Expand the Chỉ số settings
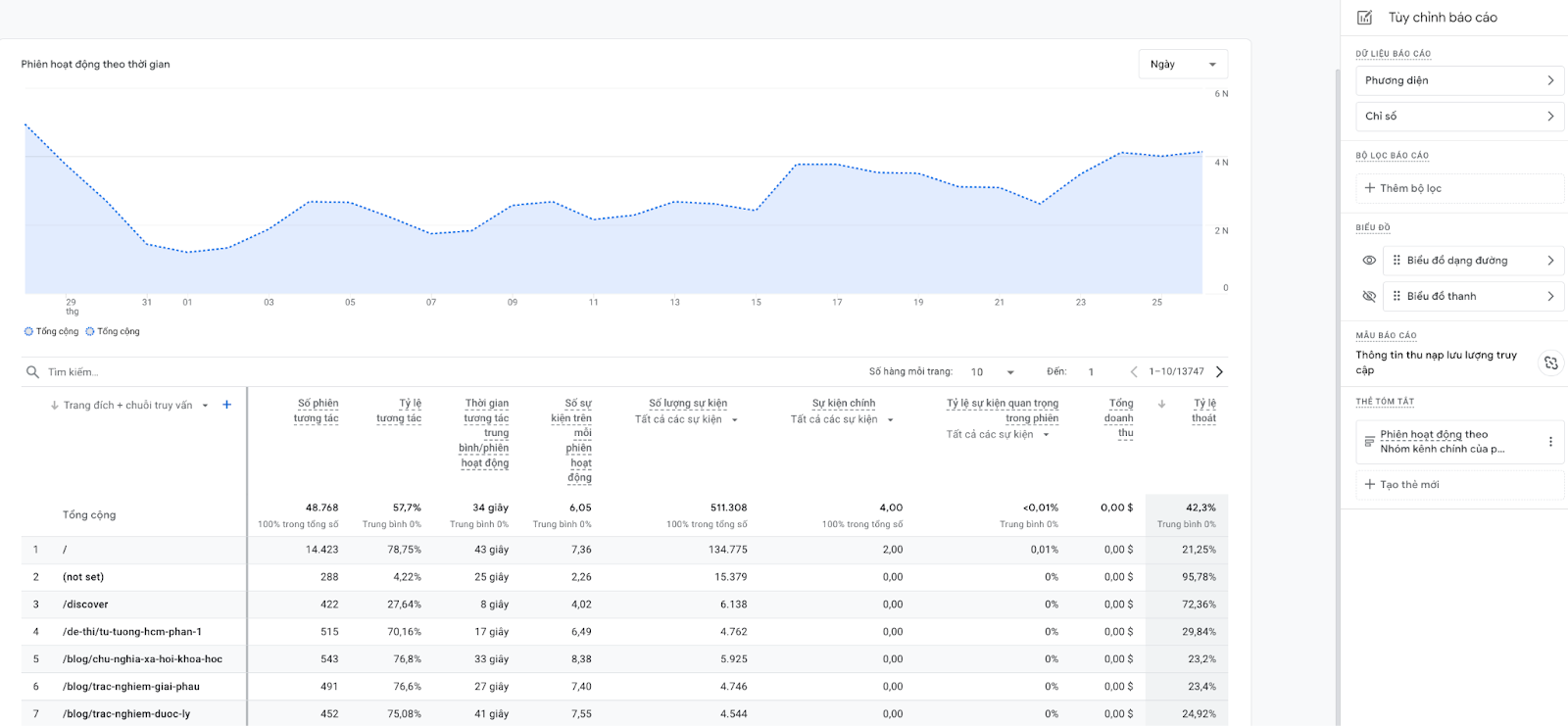This screenshot has height=726, width=1568. tap(1459, 116)
